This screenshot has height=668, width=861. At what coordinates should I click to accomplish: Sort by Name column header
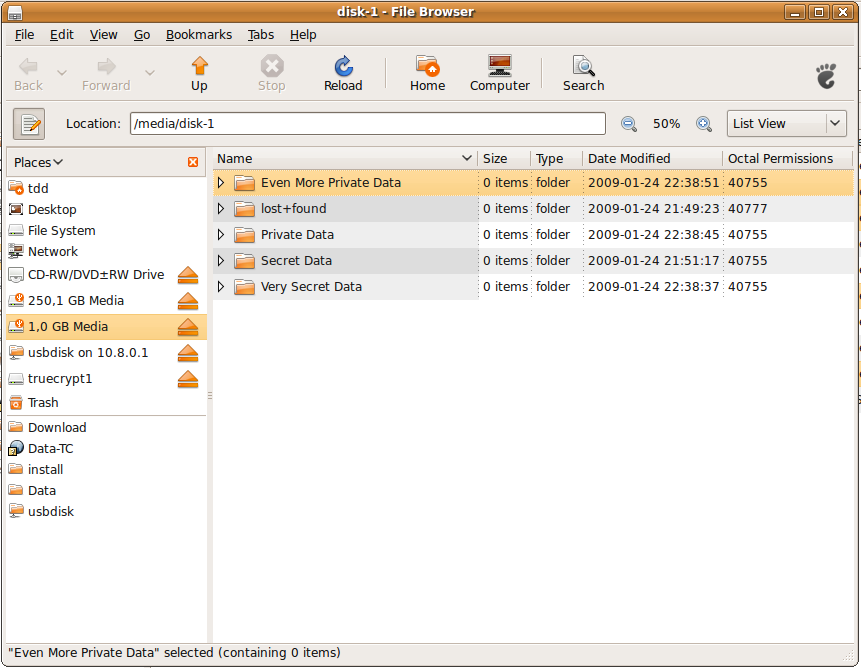tap(345, 159)
